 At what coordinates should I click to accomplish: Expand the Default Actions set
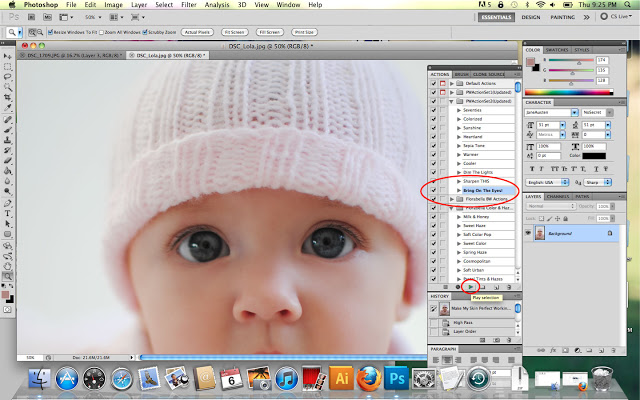452,83
